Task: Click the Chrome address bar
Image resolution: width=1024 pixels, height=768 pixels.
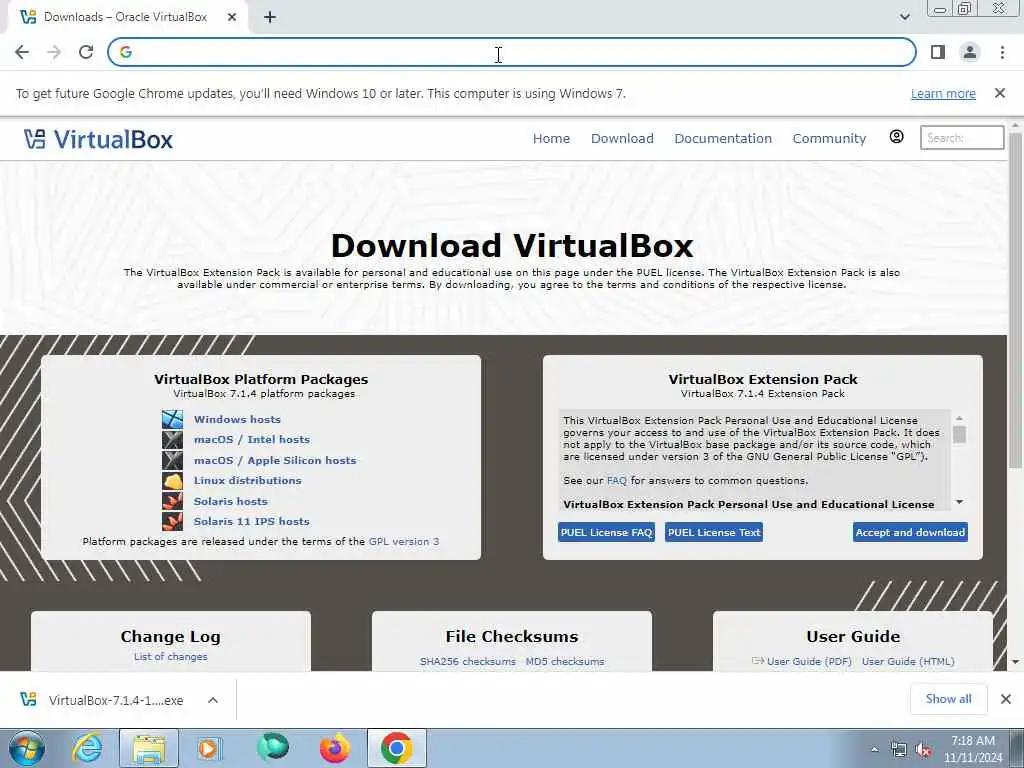Action: (x=512, y=52)
